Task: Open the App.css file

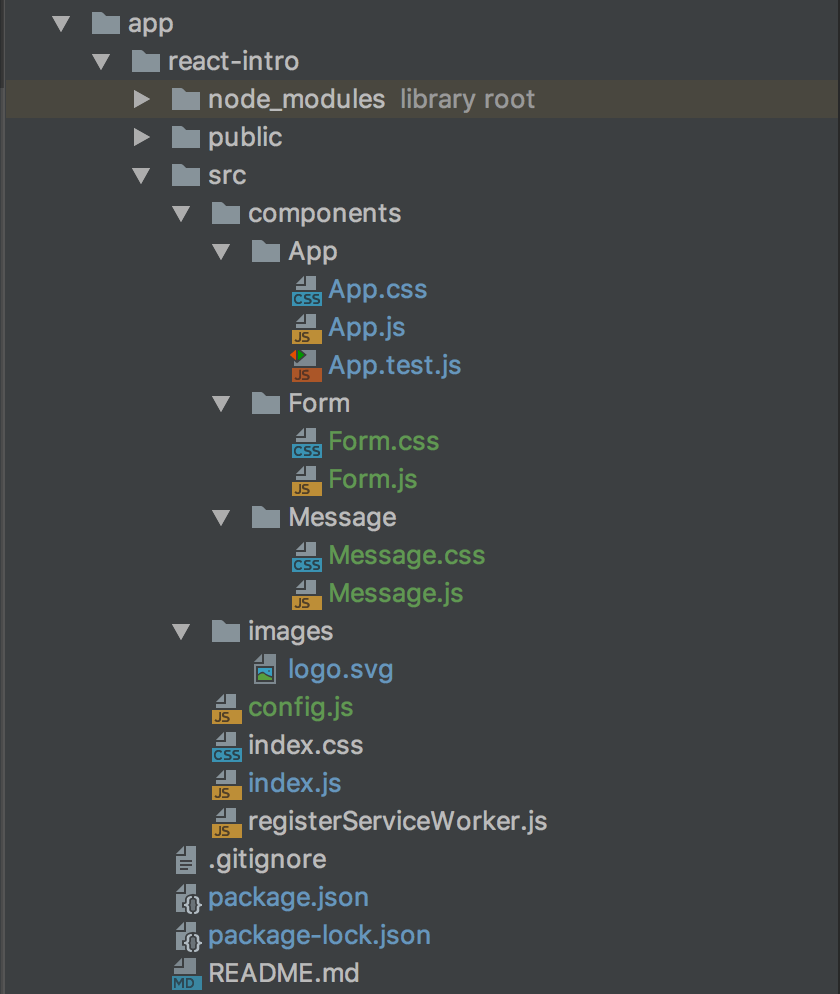Action: [x=377, y=290]
